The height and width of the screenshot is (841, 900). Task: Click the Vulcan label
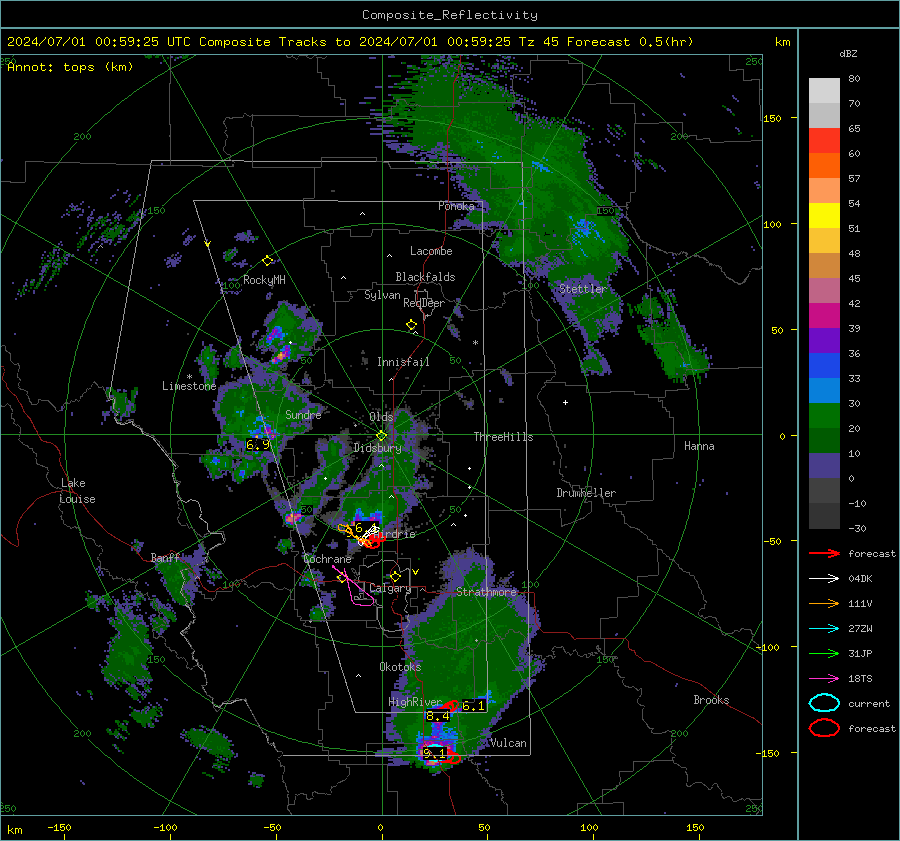click(x=508, y=743)
